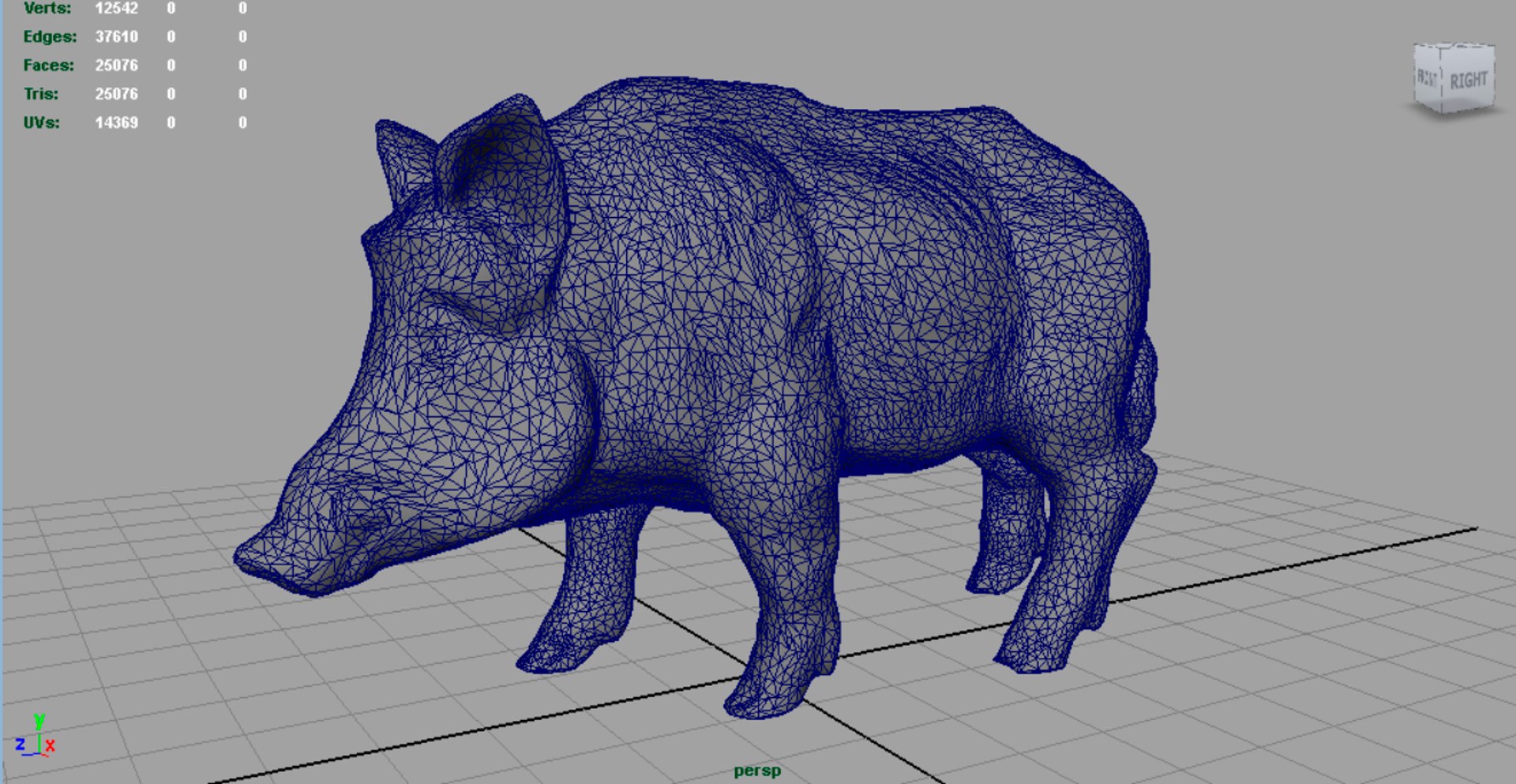Click the Faces: heads-up label
Image resolution: width=1516 pixels, height=784 pixels.
[x=48, y=65]
